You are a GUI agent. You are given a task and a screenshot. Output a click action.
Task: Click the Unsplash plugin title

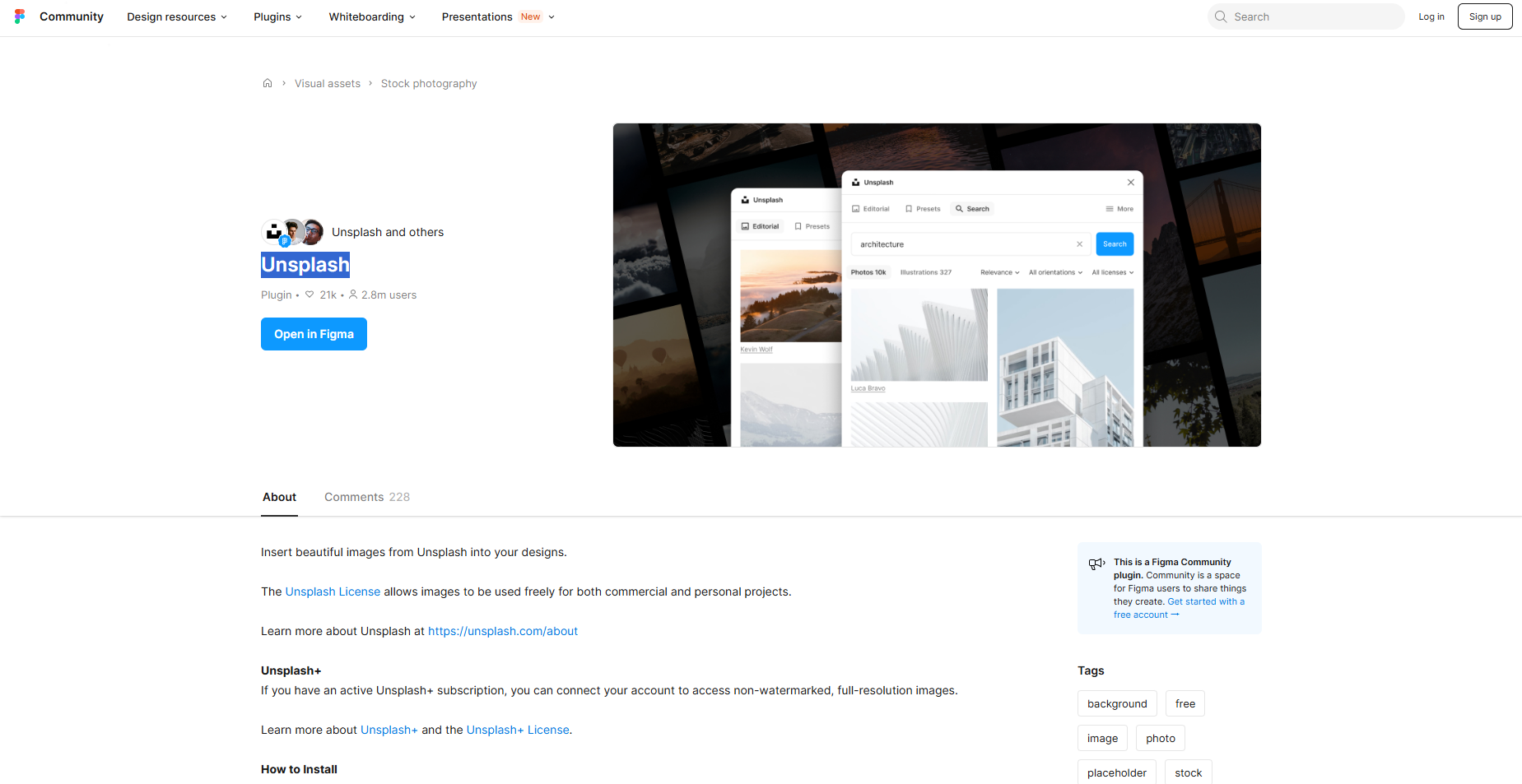pyautogui.click(x=305, y=264)
